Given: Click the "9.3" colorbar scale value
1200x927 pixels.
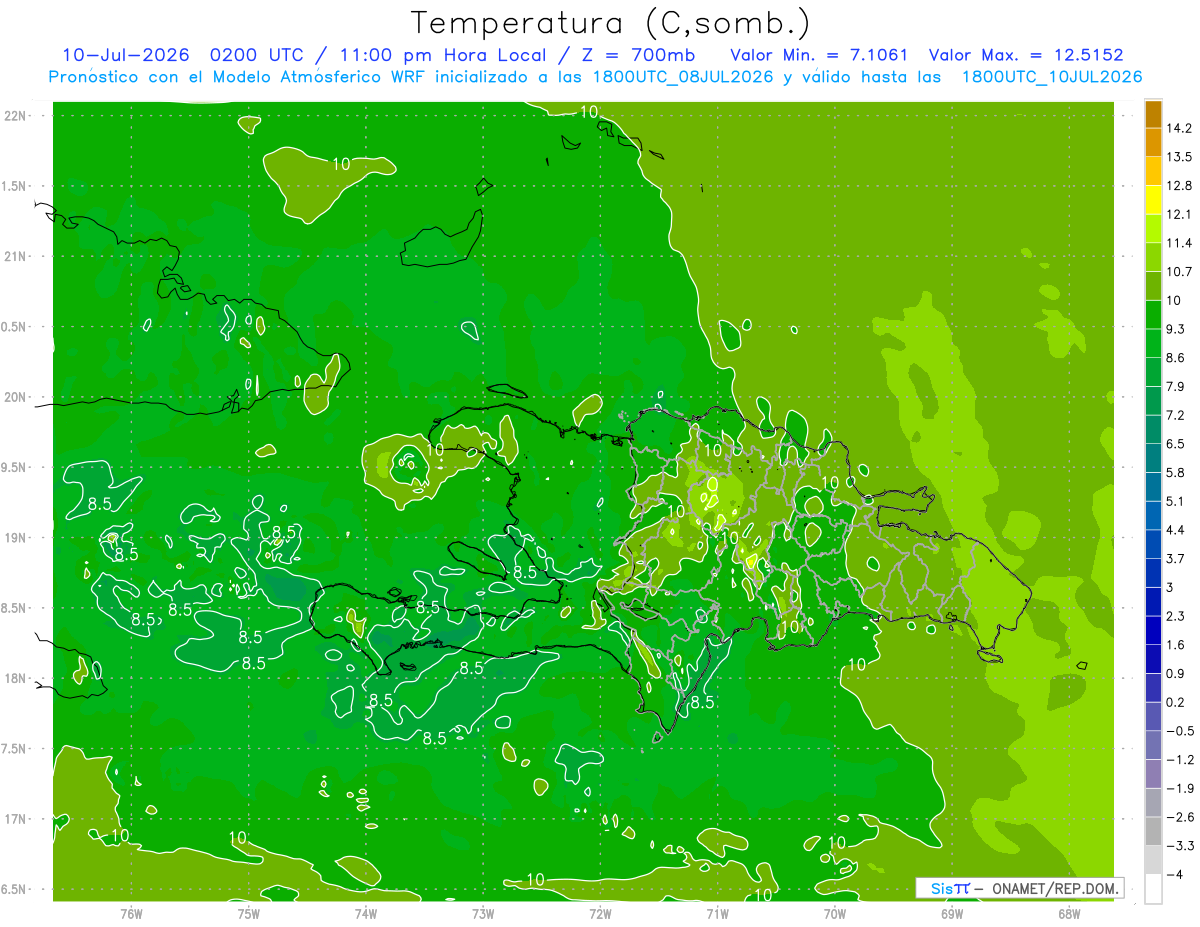Looking at the screenshot, I should point(1177,329).
